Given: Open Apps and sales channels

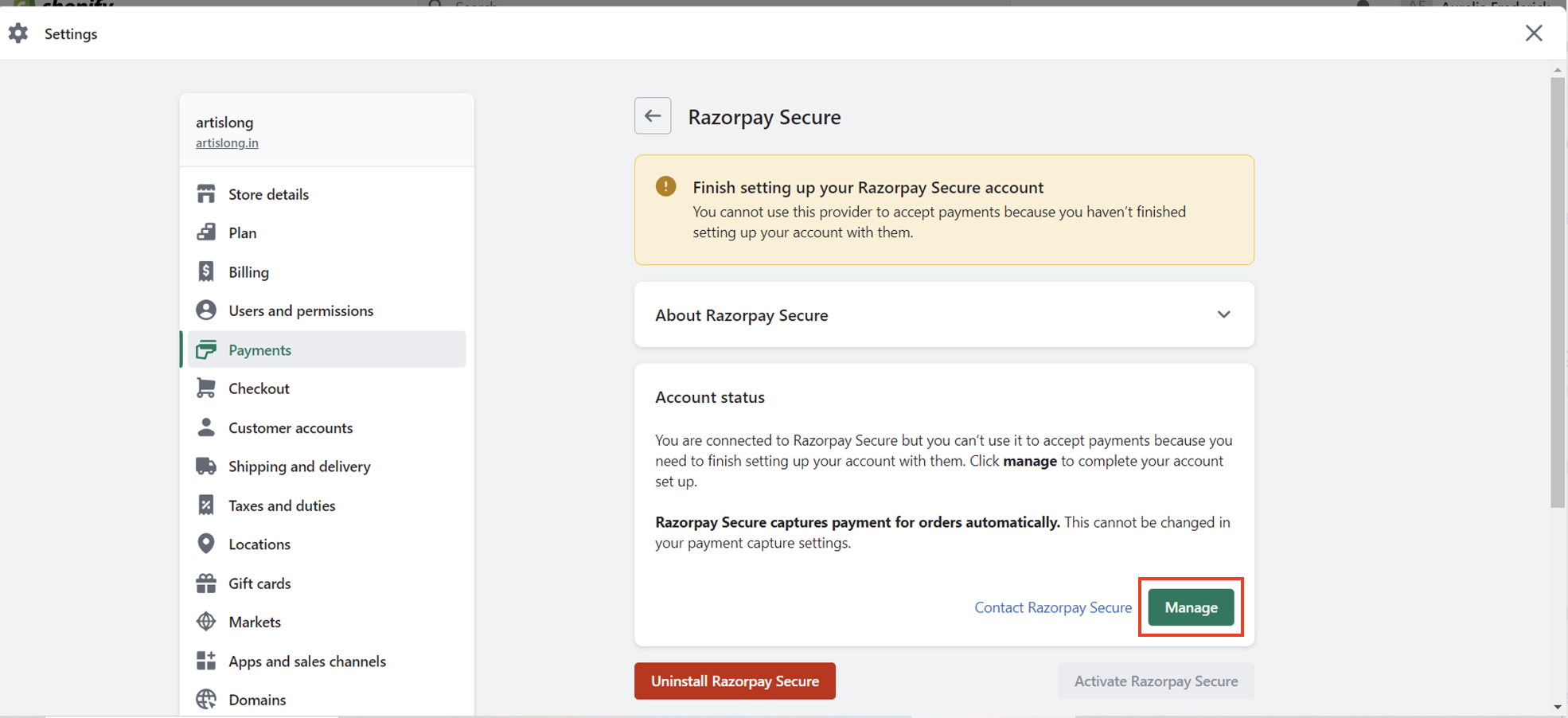Looking at the screenshot, I should click(x=325, y=661).
